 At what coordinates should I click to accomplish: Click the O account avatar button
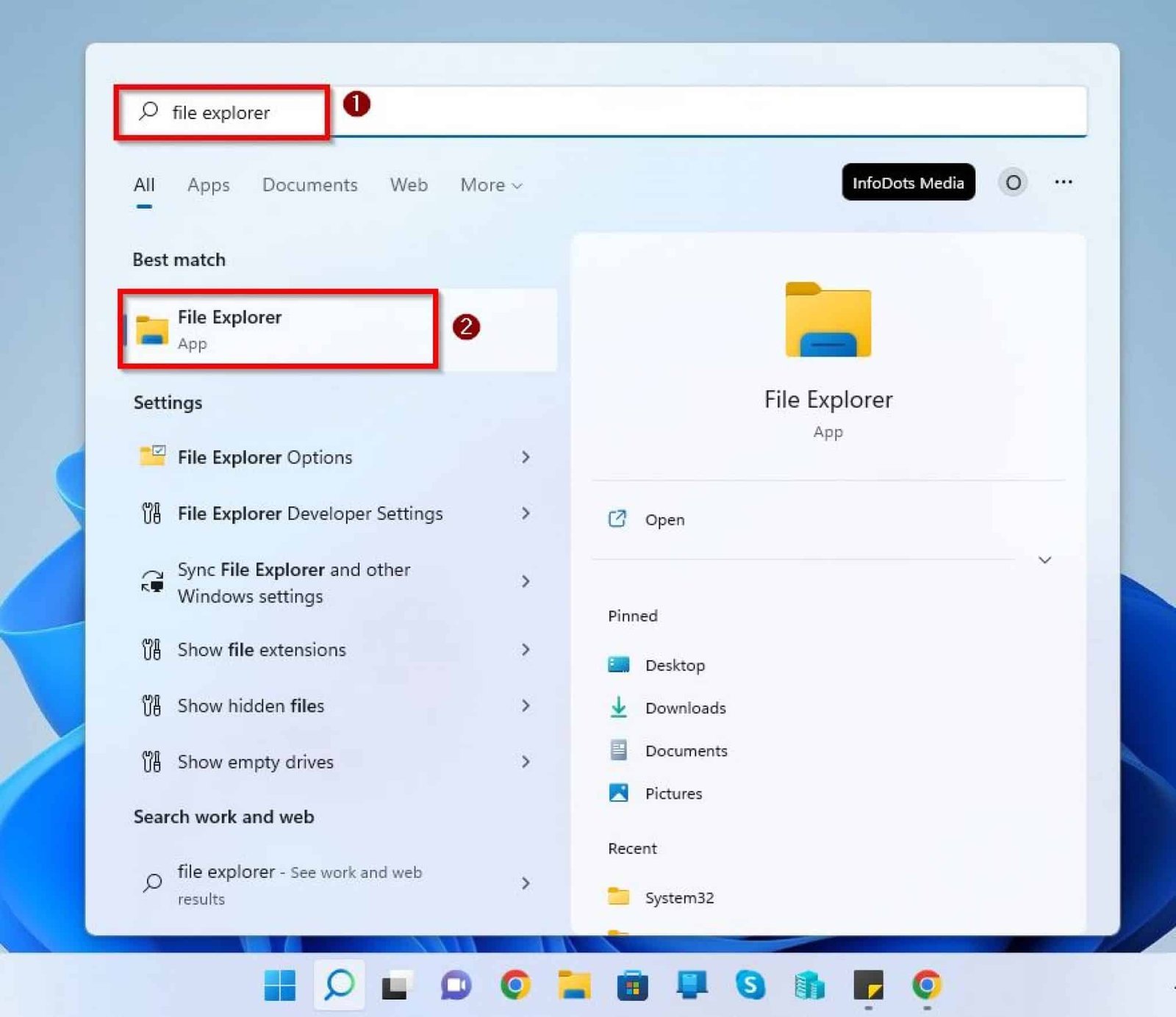[x=1013, y=182]
